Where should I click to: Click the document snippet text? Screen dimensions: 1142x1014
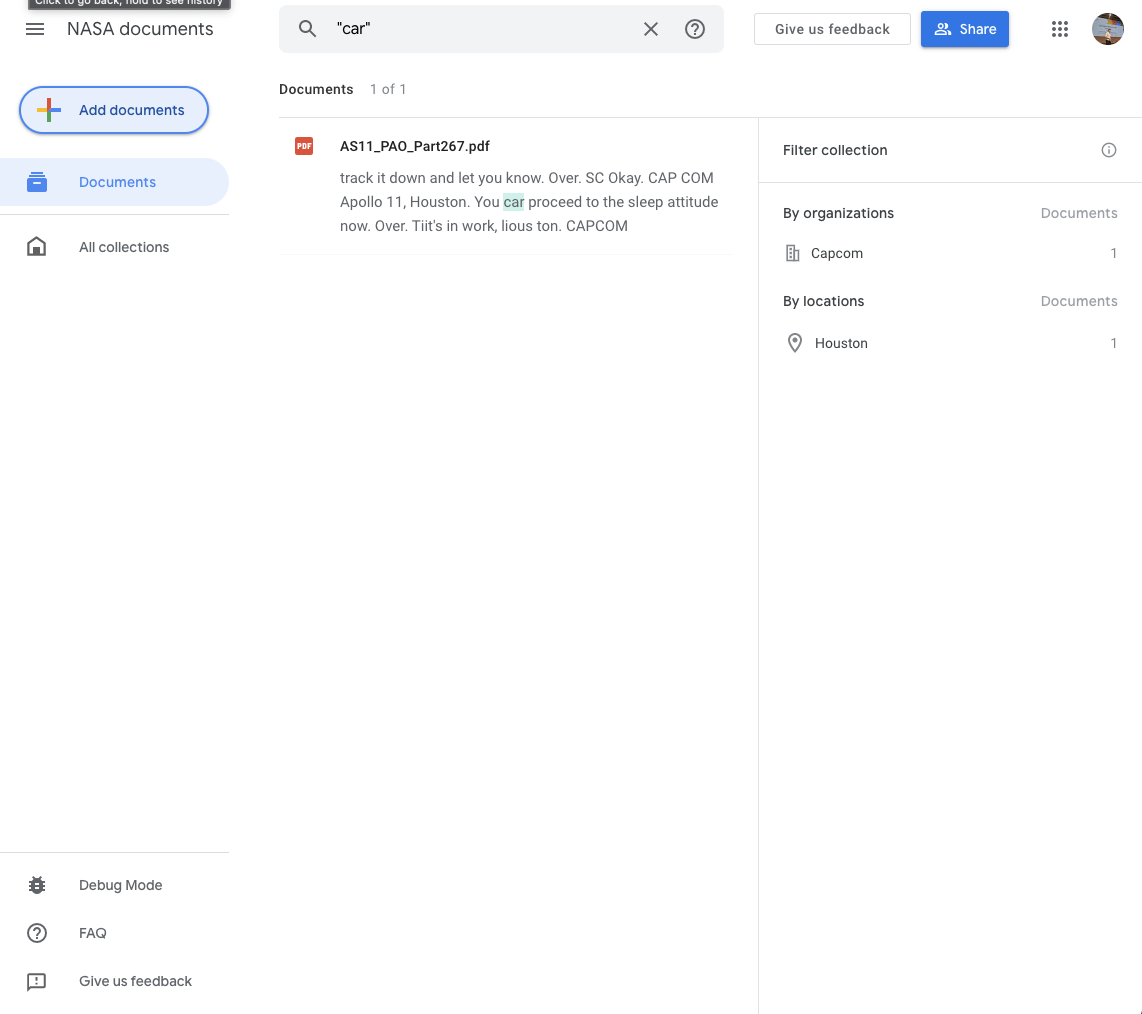[529, 202]
